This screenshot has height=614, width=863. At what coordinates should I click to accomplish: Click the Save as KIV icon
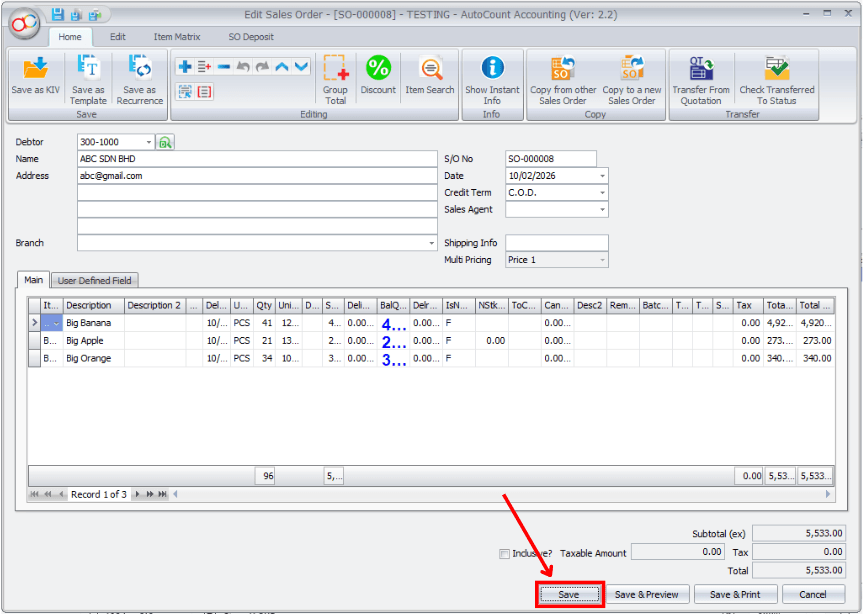click(x=36, y=70)
